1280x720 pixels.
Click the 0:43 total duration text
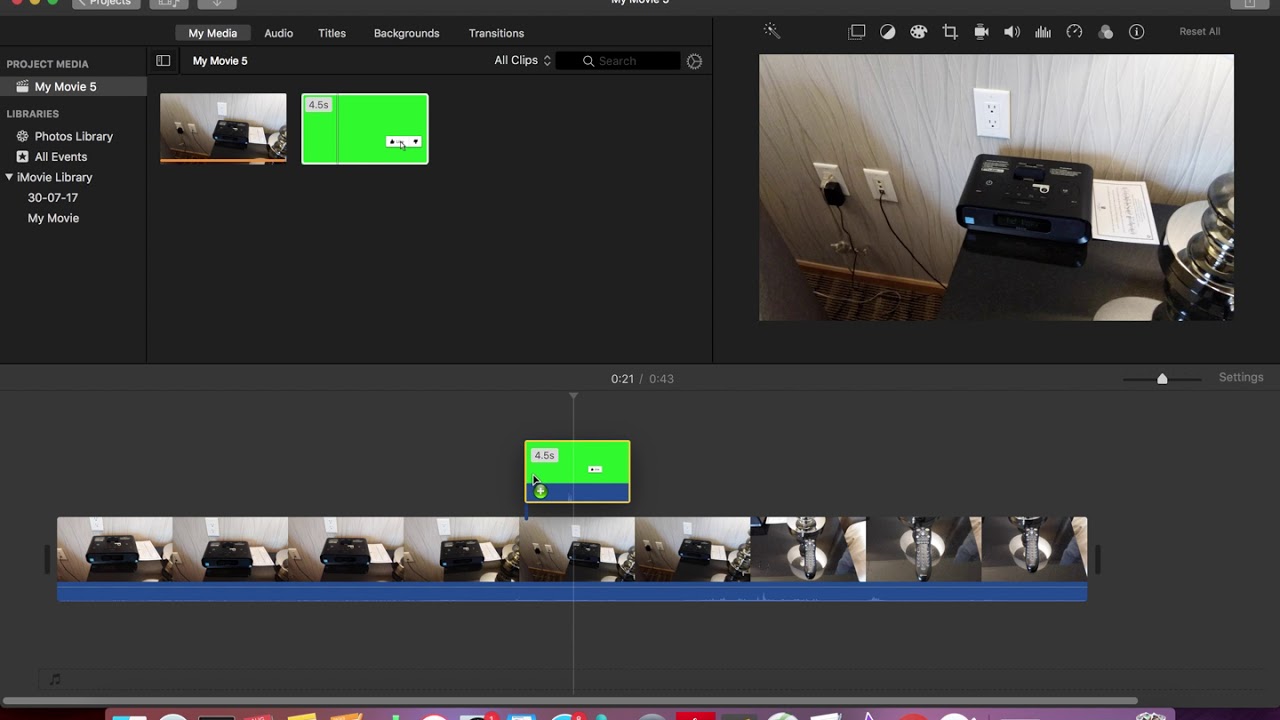click(x=661, y=379)
